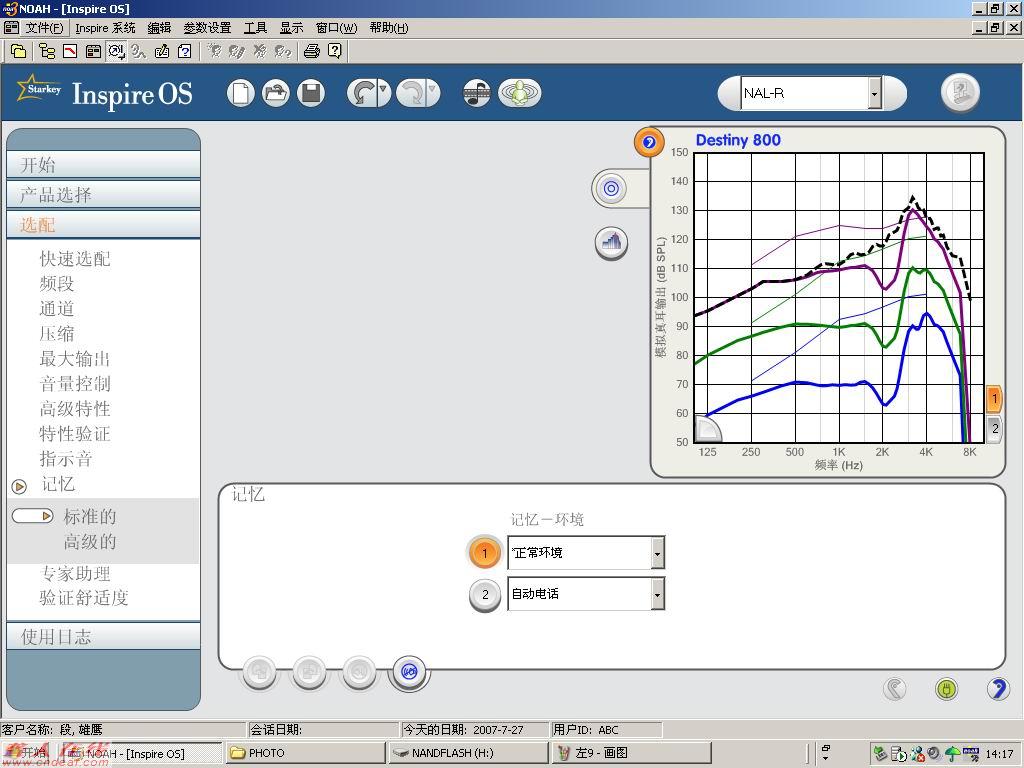The image size is (1024, 768).
Task: Click the form window icon in NOAH toolbar
Action: tap(93, 51)
